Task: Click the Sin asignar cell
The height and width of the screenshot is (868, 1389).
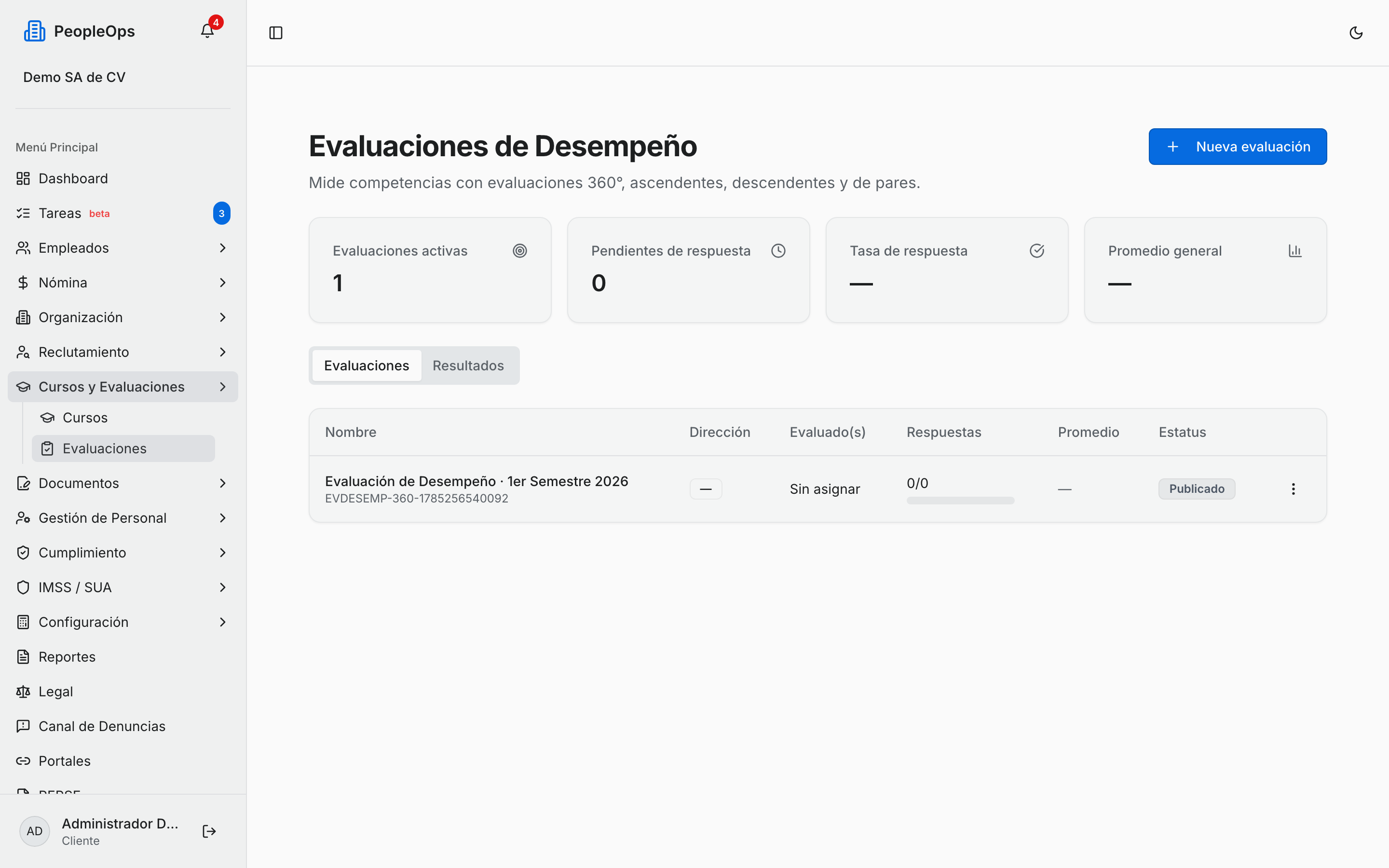Action: point(825,489)
